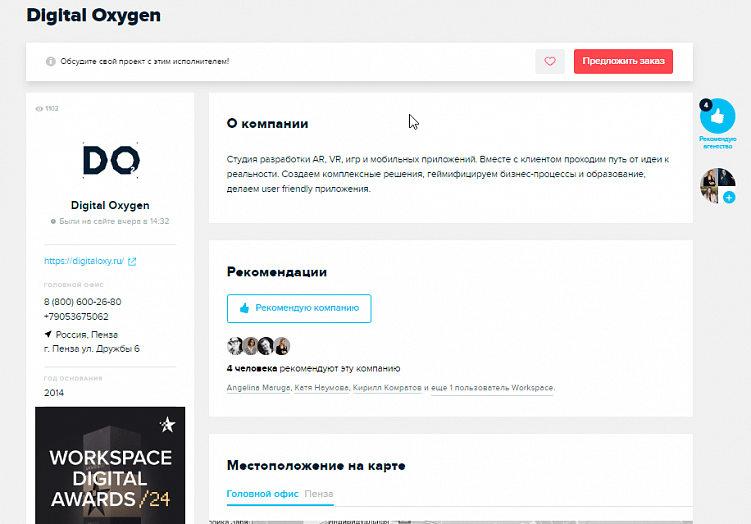Click the last recommender avatar in the row
The width and height of the screenshot is (751, 524).
point(283,346)
